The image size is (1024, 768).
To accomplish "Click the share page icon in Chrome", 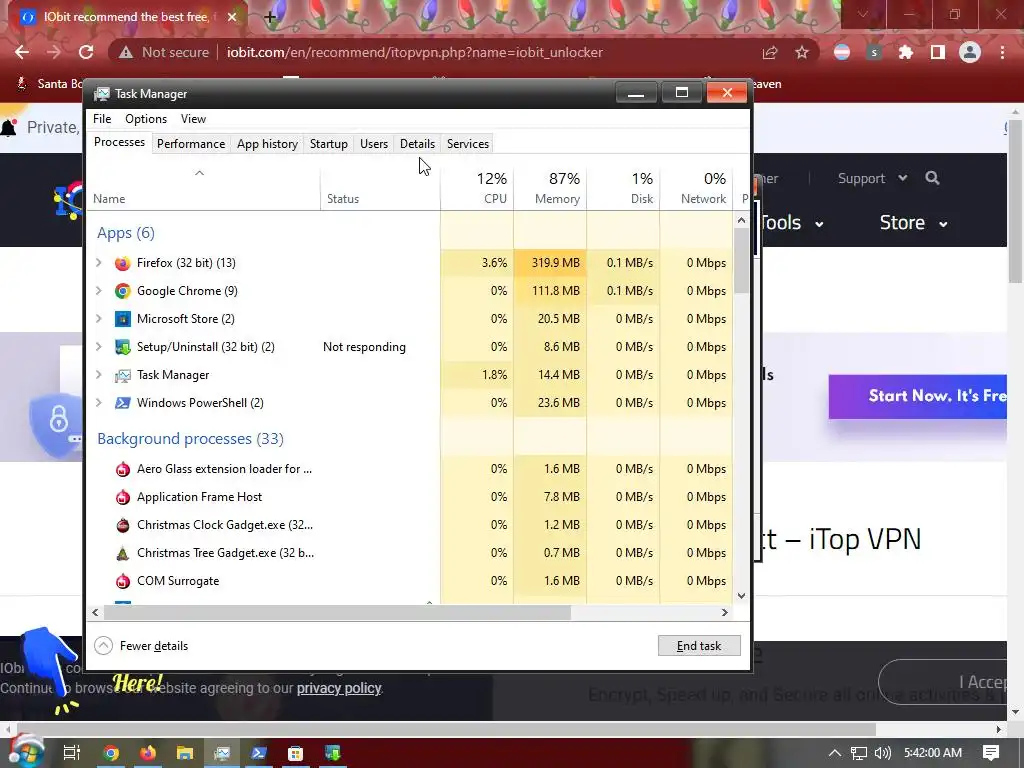I will 770,52.
